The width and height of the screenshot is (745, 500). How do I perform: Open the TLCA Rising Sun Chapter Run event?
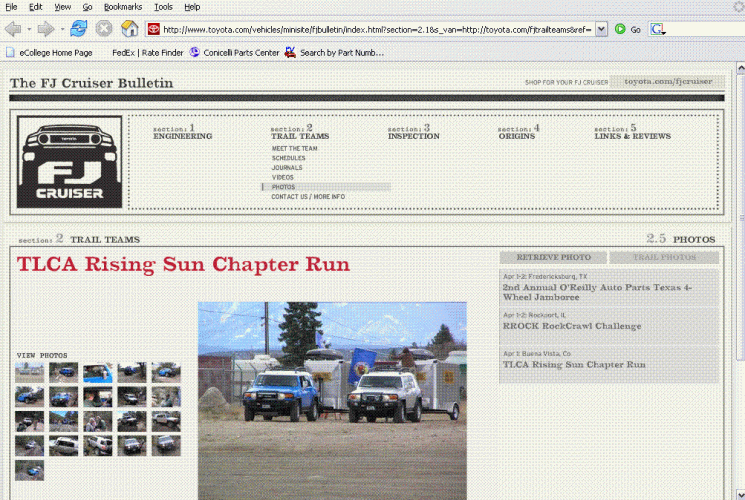tap(609, 365)
